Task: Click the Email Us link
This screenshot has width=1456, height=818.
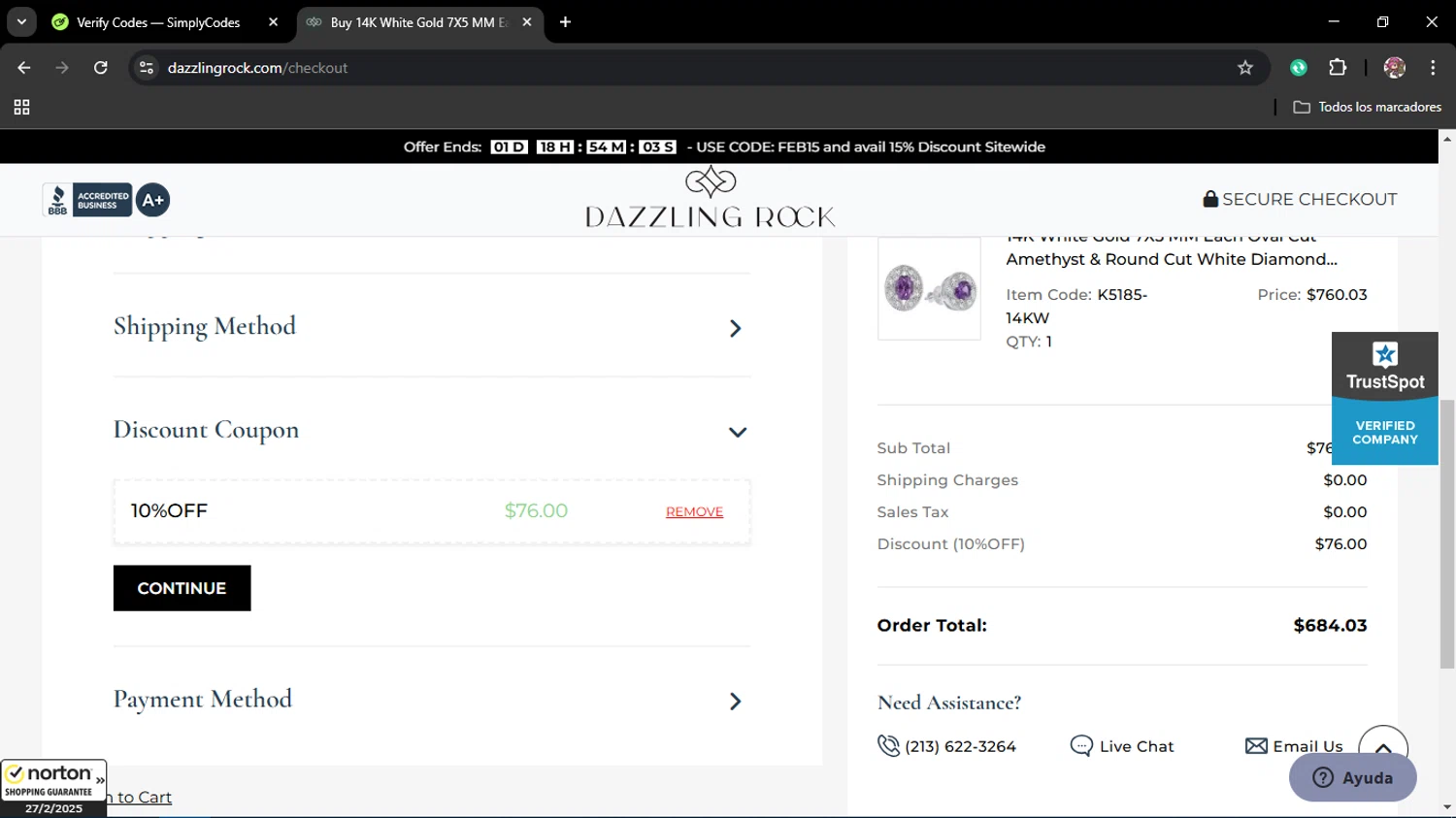Action: (x=1307, y=746)
